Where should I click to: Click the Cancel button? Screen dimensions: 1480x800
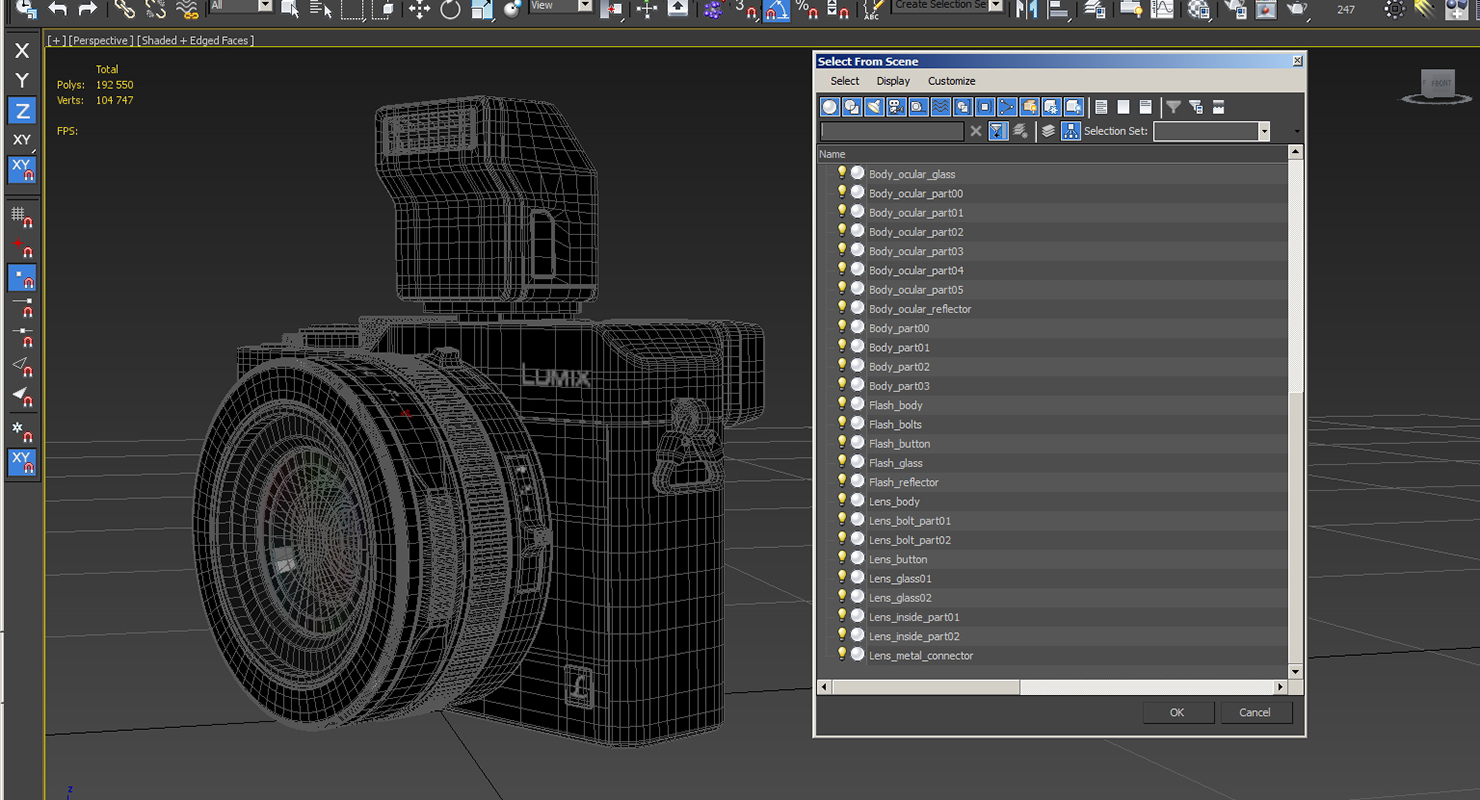(x=1254, y=712)
